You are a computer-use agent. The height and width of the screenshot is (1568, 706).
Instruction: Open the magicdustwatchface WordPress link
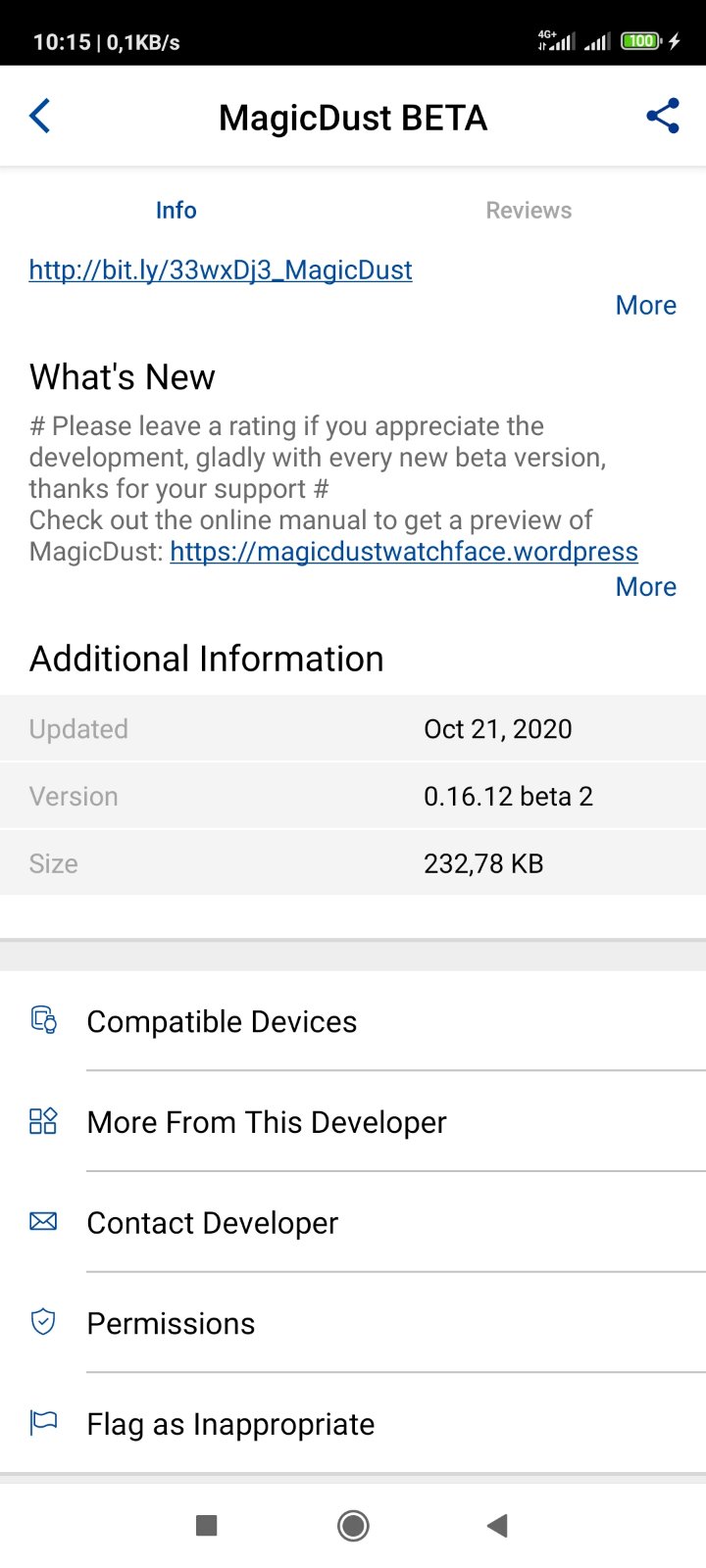pos(404,552)
